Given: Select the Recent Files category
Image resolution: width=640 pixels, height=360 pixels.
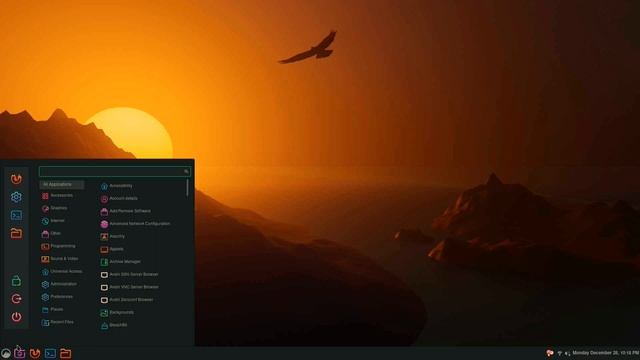Looking at the screenshot, I should click(58, 322).
